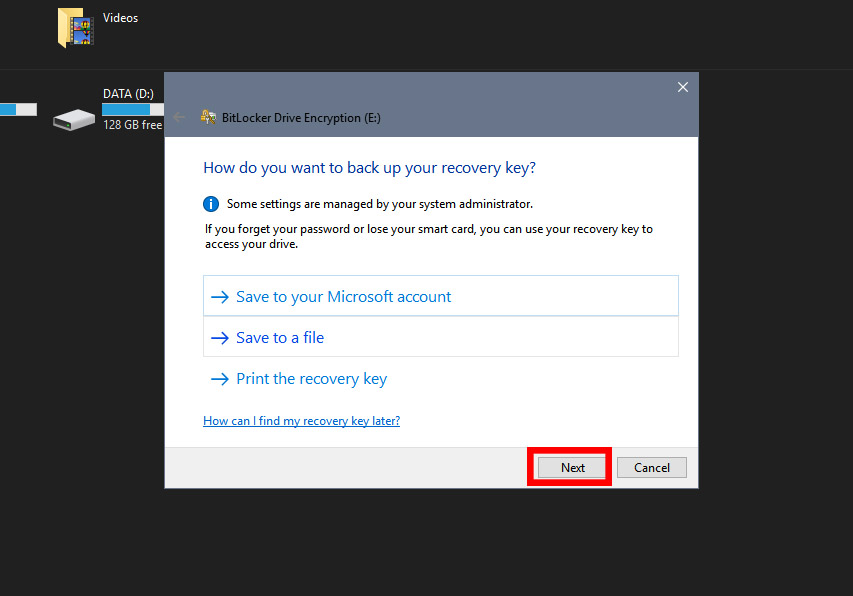Click the '128 GB free' text under DATA drive
The width and height of the screenshot is (853, 596).
[x=132, y=125]
